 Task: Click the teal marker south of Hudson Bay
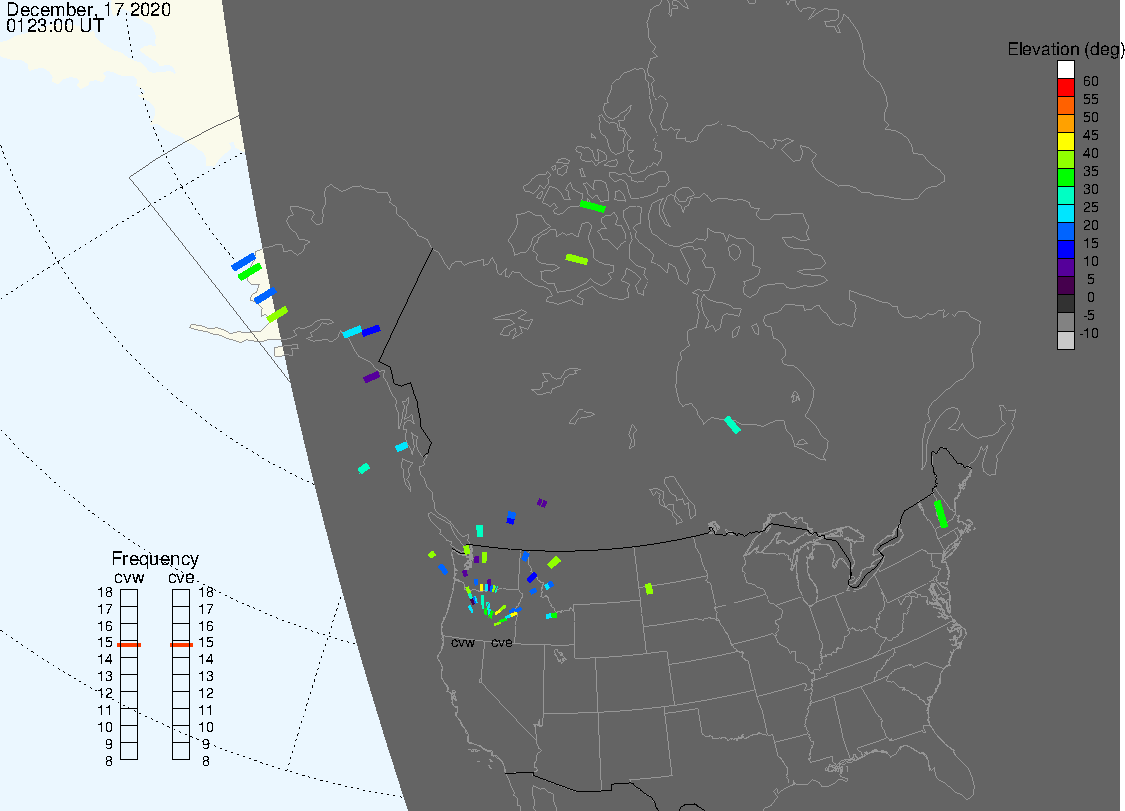pyautogui.click(x=733, y=425)
